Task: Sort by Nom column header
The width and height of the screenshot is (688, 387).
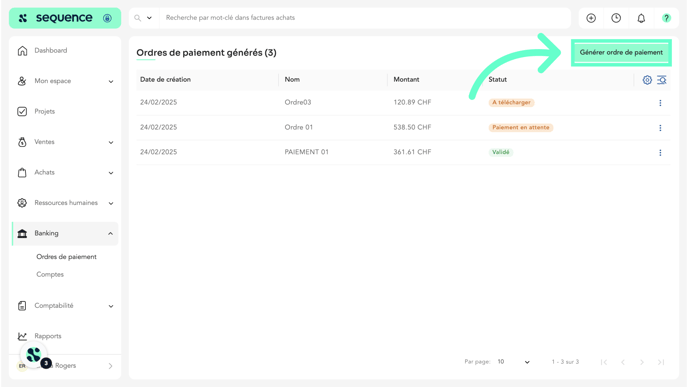Action: (x=292, y=79)
